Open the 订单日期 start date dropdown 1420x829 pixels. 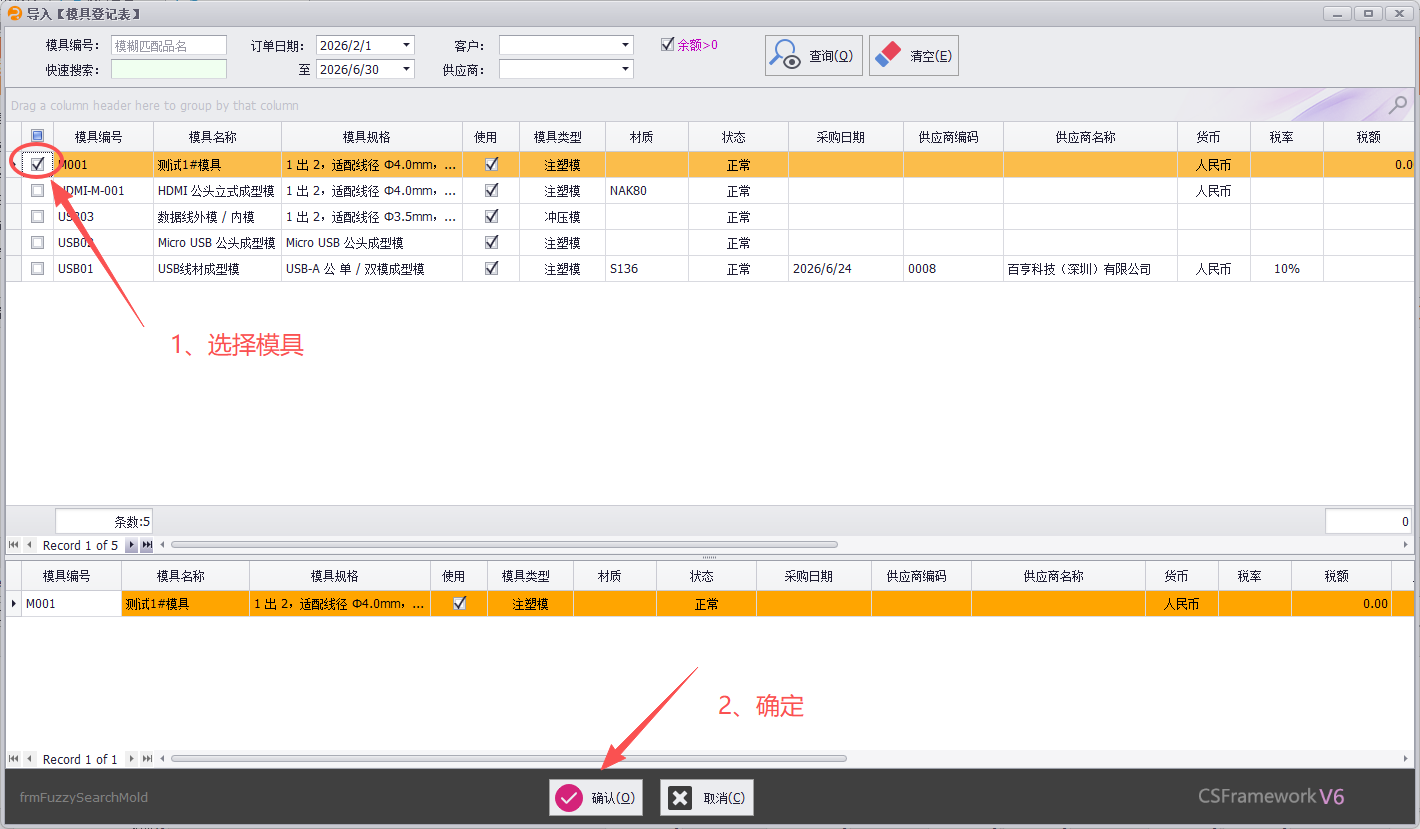click(406, 45)
